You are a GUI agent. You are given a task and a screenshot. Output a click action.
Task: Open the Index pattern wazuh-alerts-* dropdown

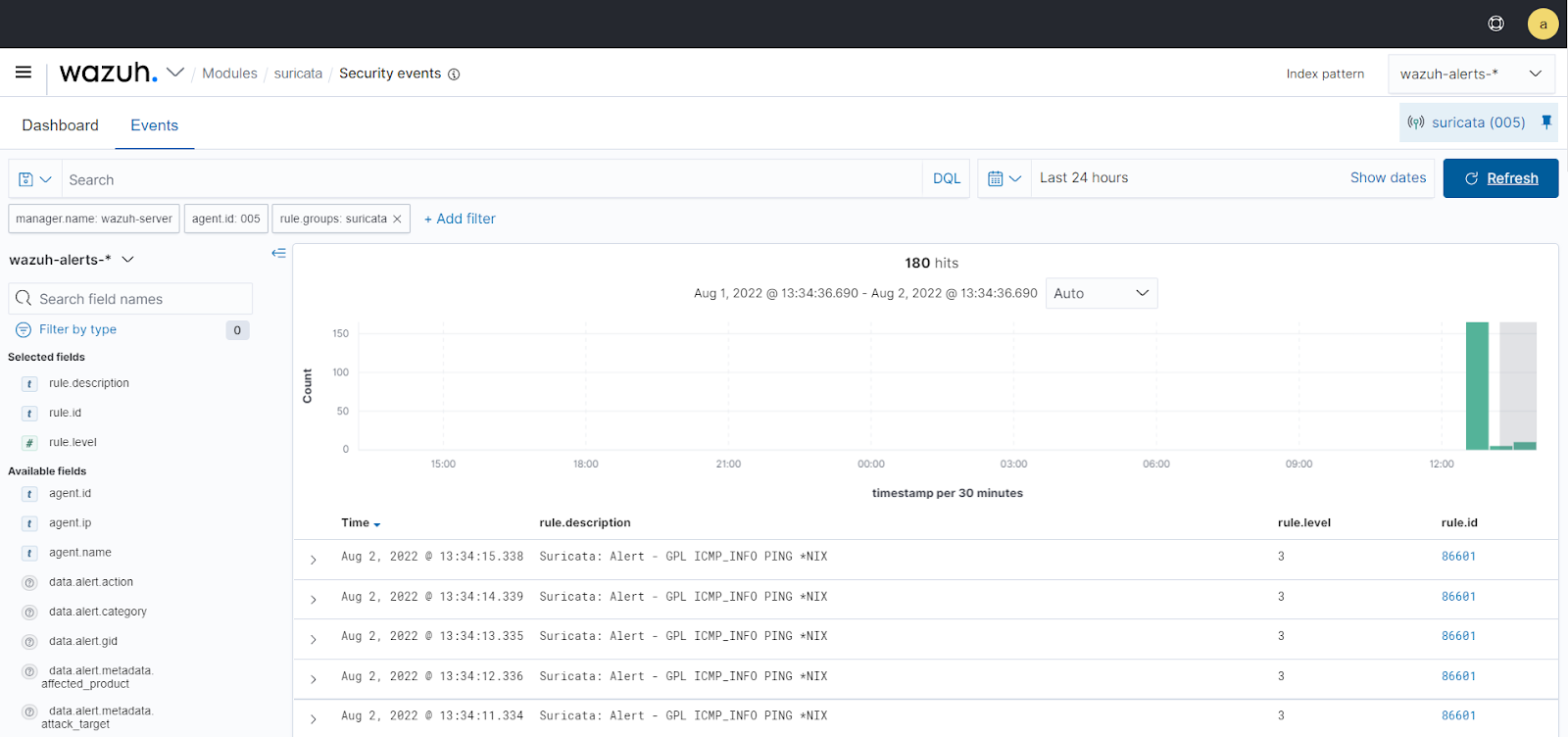(x=1471, y=74)
